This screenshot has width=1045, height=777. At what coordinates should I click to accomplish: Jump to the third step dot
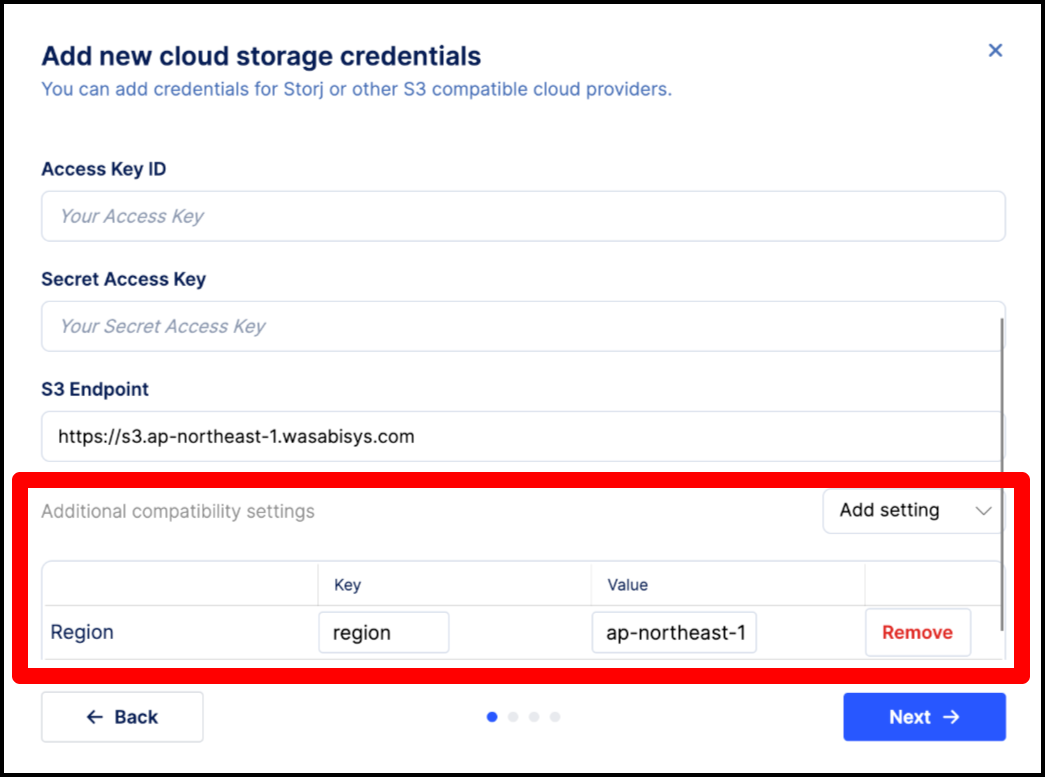pyautogui.click(x=534, y=717)
